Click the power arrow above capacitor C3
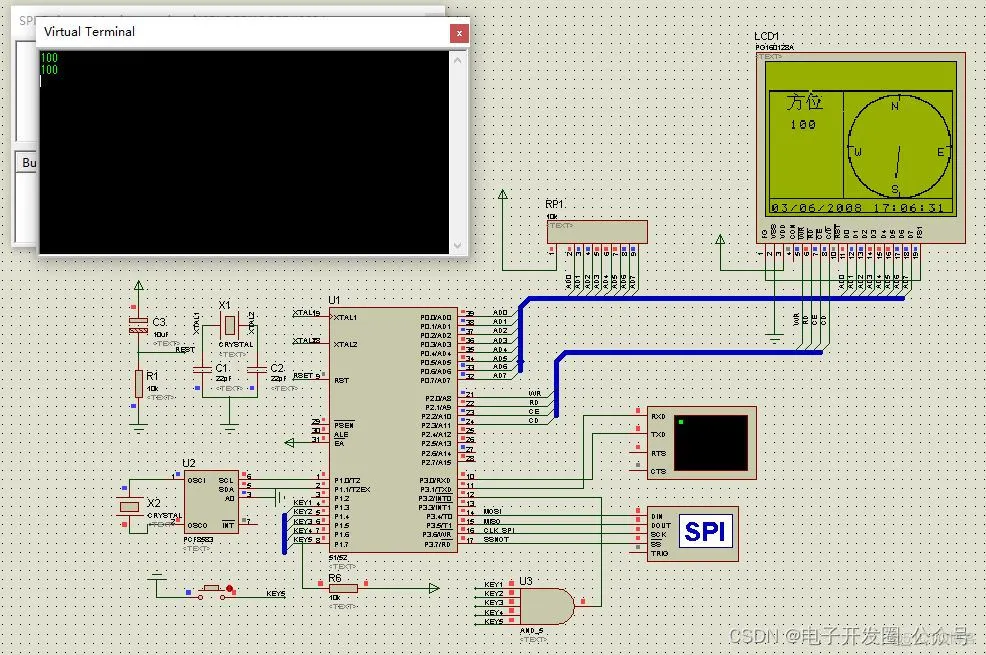Screen dimensions: 986x655 138,285
